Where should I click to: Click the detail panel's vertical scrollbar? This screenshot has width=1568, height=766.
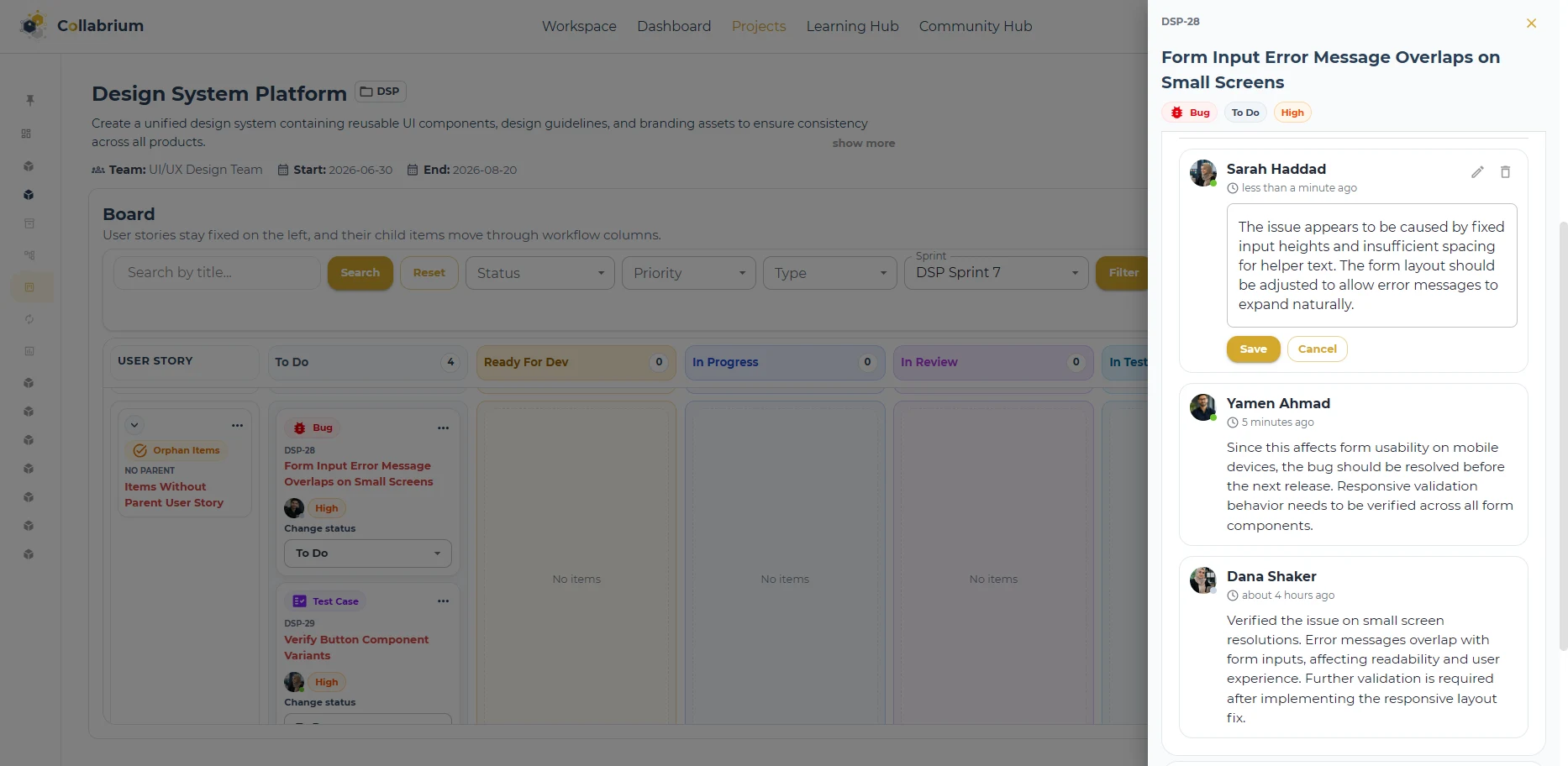tap(1563, 436)
